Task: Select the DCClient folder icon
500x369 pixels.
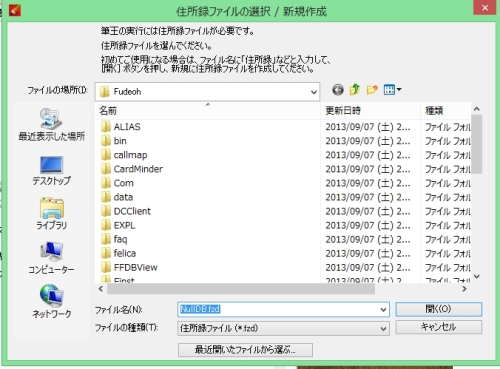Action: [106, 211]
